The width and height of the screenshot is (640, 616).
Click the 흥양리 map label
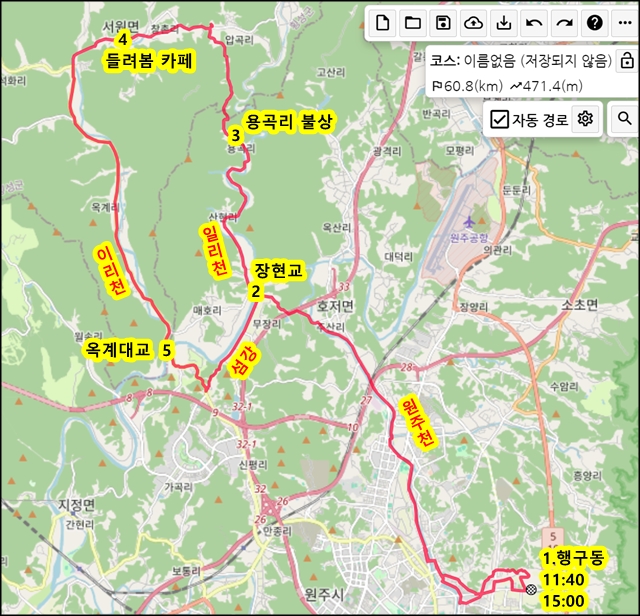pos(587,476)
